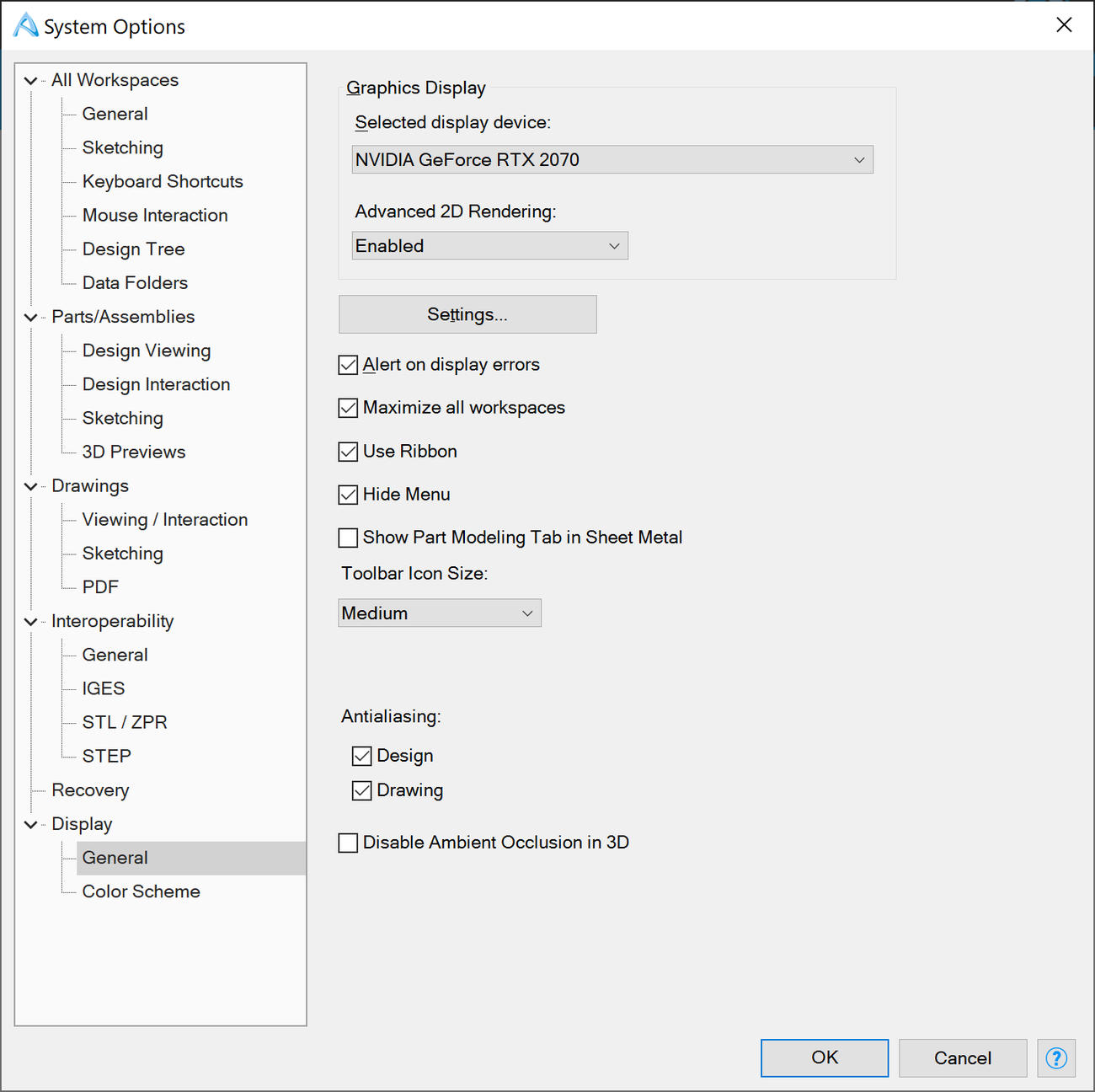The height and width of the screenshot is (1092, 1095).
Task: Select Design Viewing under Parts/Assemblies
Action: pos(147,351)
